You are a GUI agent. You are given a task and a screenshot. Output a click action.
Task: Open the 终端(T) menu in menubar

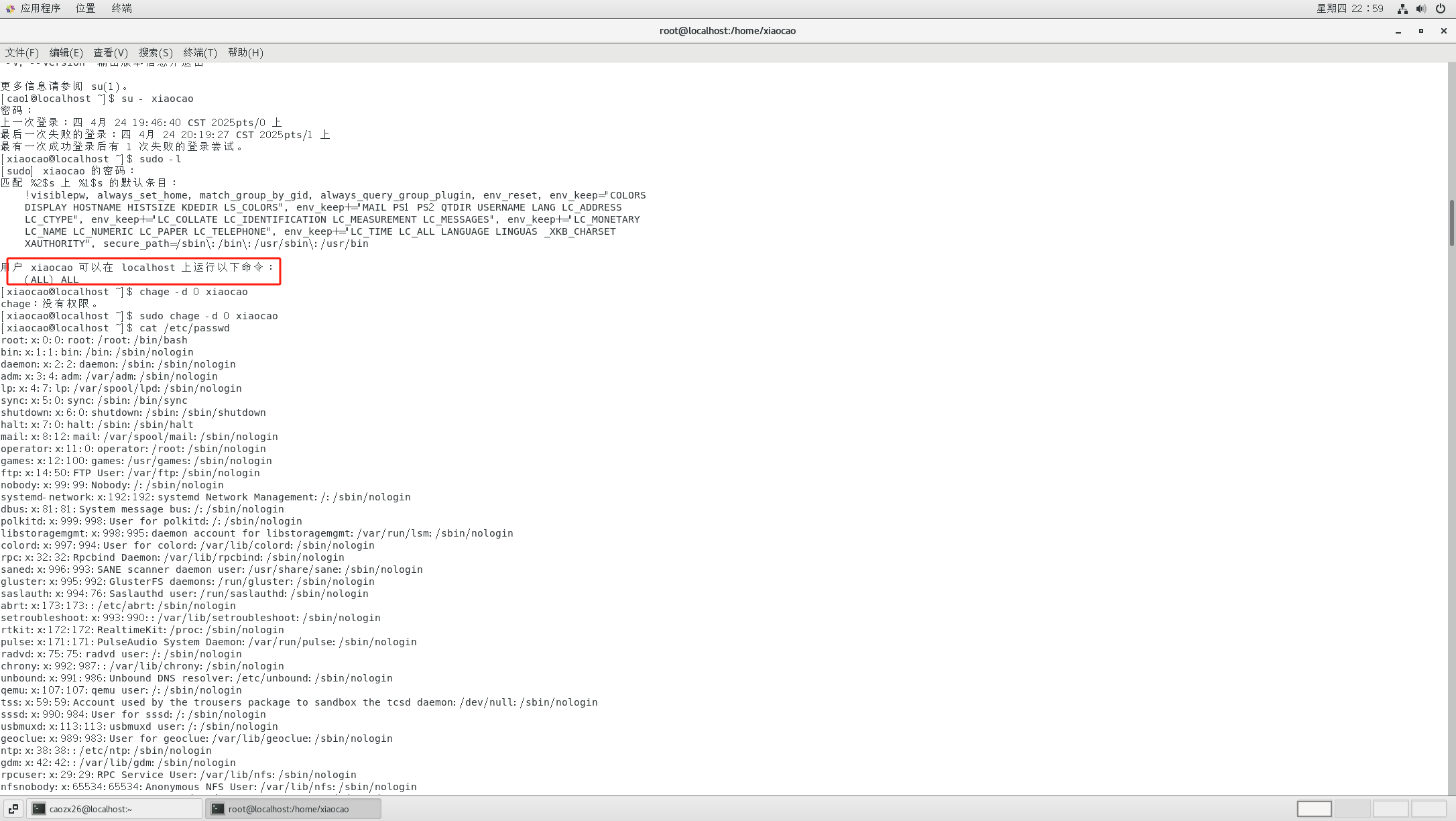click(200, 52)
